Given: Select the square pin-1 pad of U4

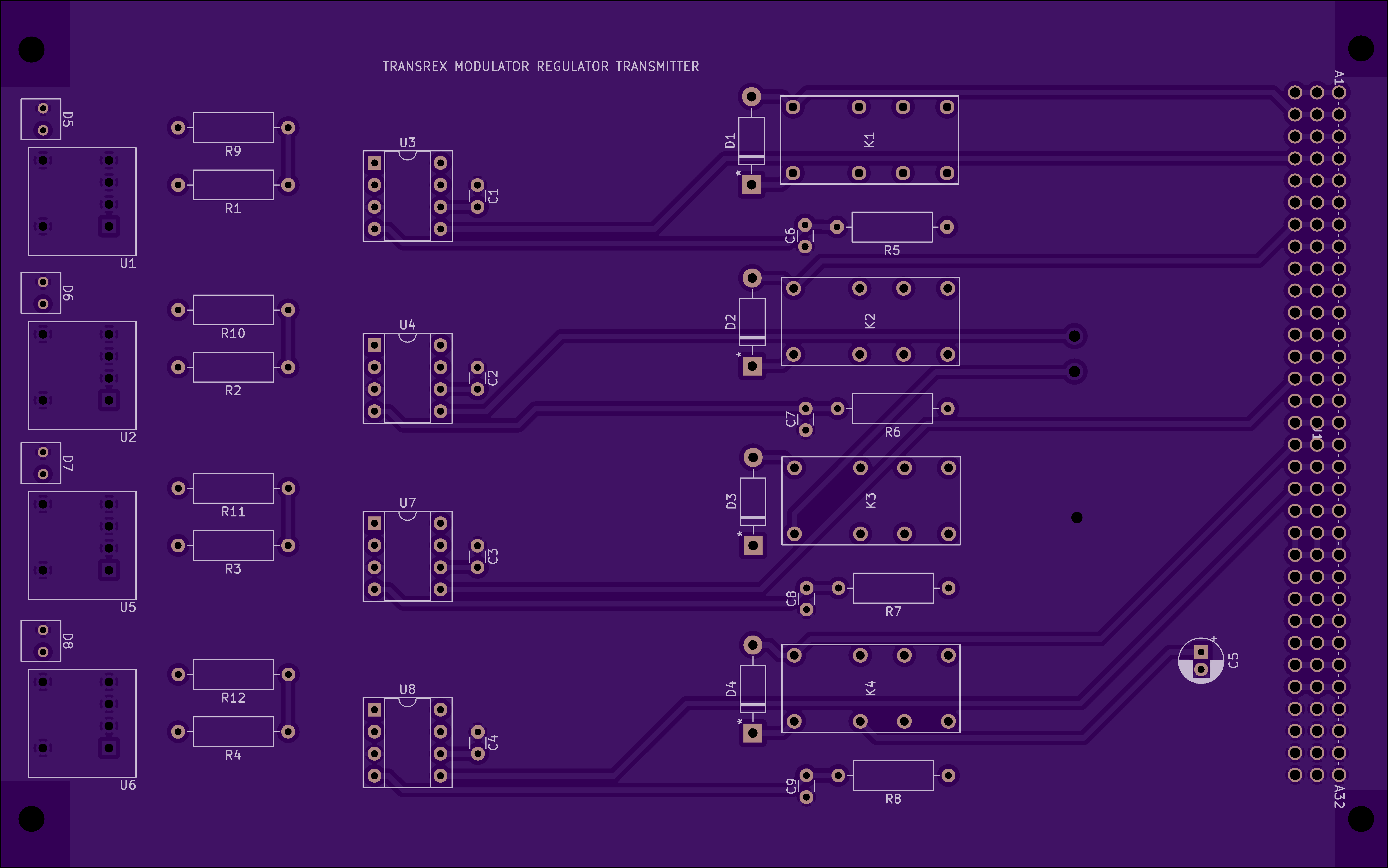Looking at the screenshot, I should 374,345.
